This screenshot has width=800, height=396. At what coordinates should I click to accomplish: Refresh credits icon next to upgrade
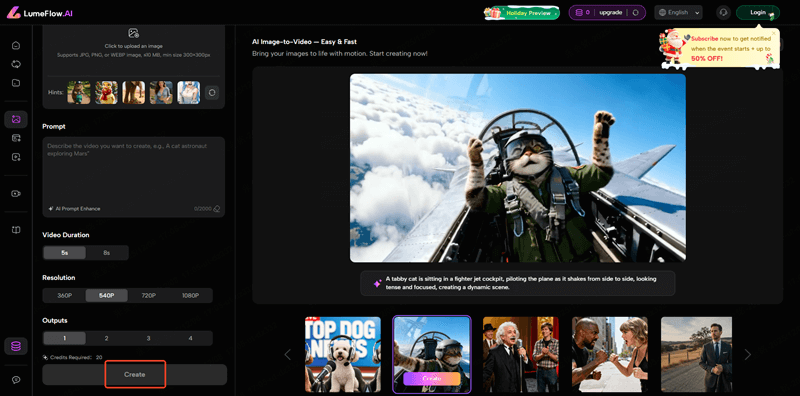(635, 13)
